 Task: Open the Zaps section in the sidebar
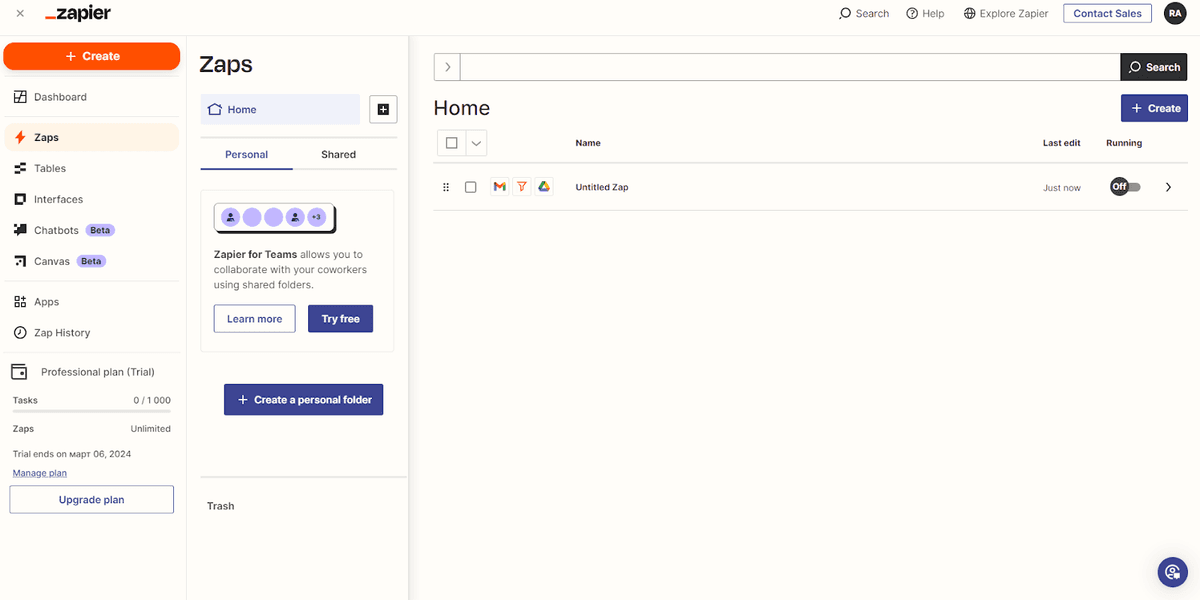pos(47,137)
